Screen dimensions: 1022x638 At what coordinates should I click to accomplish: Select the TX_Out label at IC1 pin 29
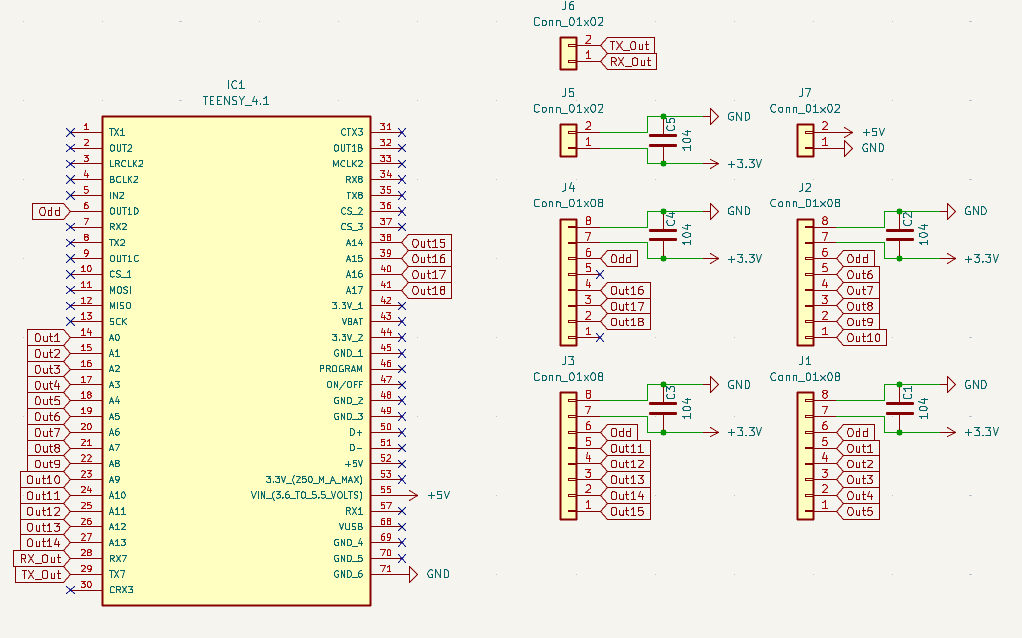coord(42,574)
